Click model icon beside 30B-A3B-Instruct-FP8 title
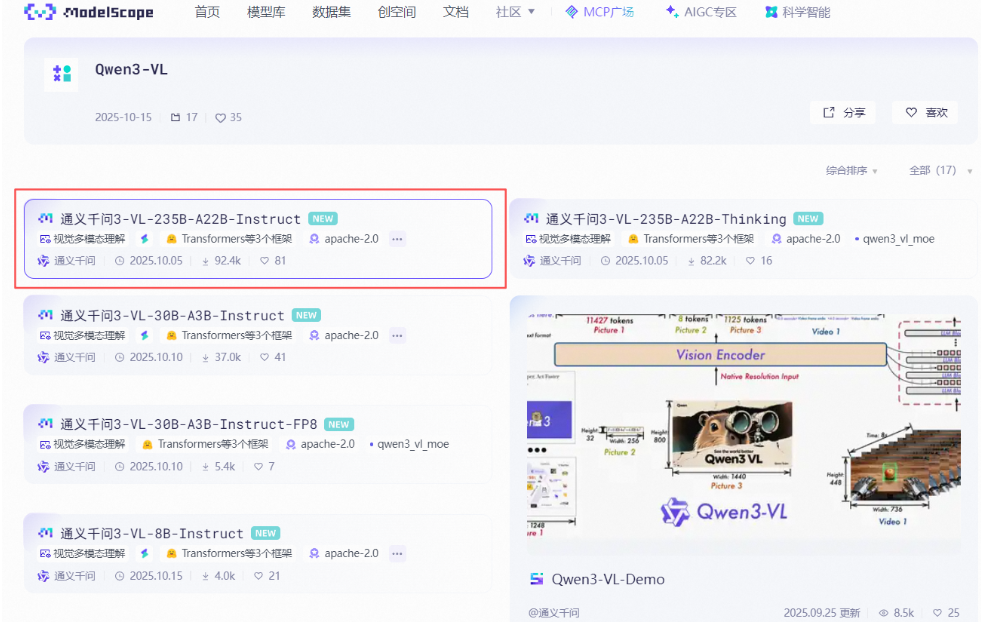Viewport: 981px width, 625px height. point(46,424)
